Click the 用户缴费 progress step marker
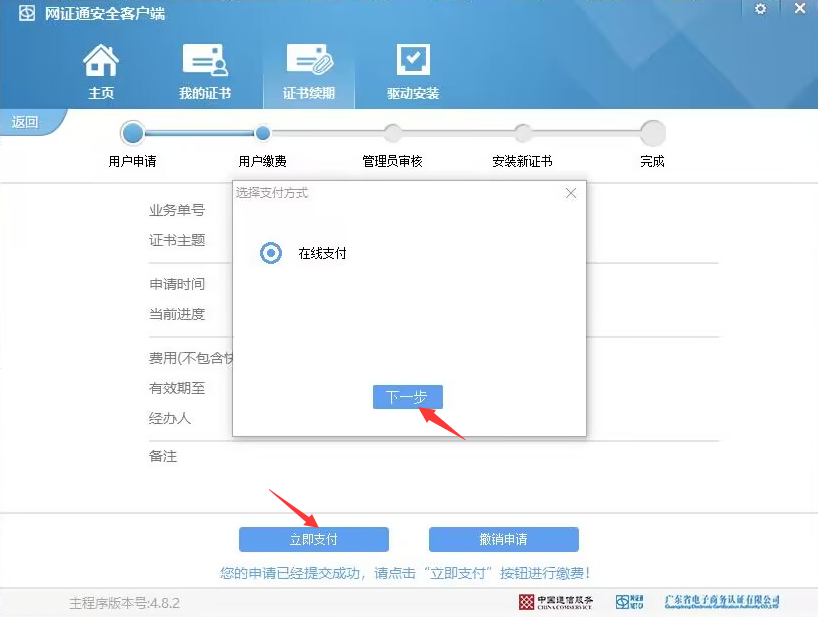Viewport: 818px width, 617px height. [262, 133]
